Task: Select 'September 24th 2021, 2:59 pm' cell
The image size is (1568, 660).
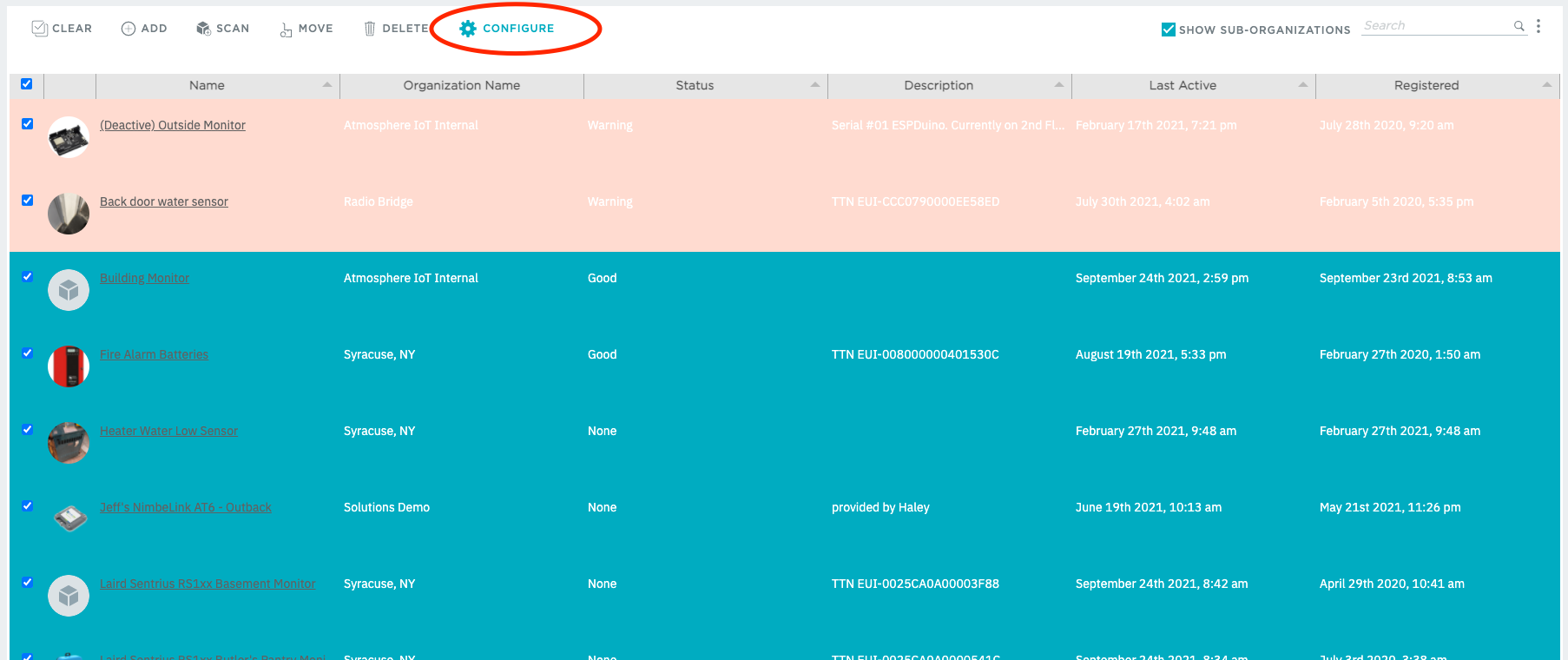Action: [1162, 278]
